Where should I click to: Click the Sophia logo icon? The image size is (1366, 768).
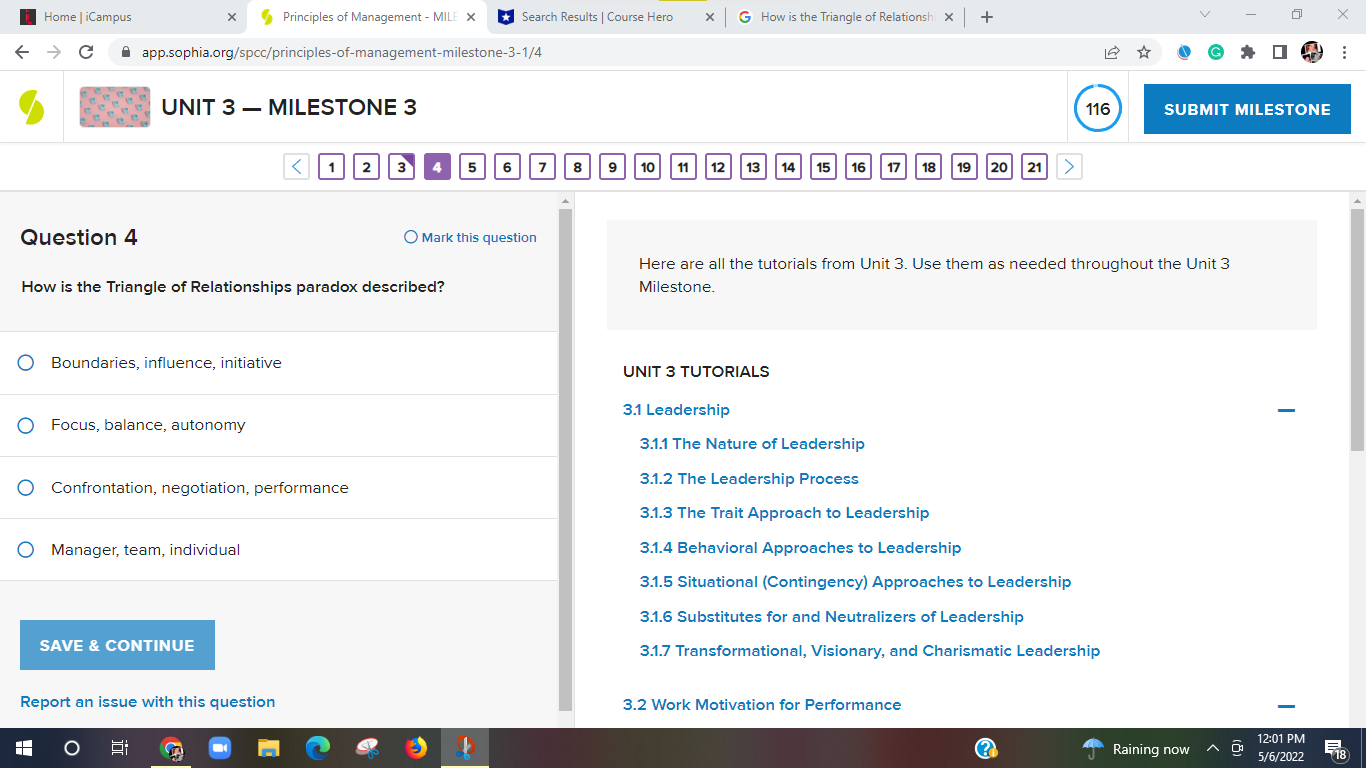point(32,107)
